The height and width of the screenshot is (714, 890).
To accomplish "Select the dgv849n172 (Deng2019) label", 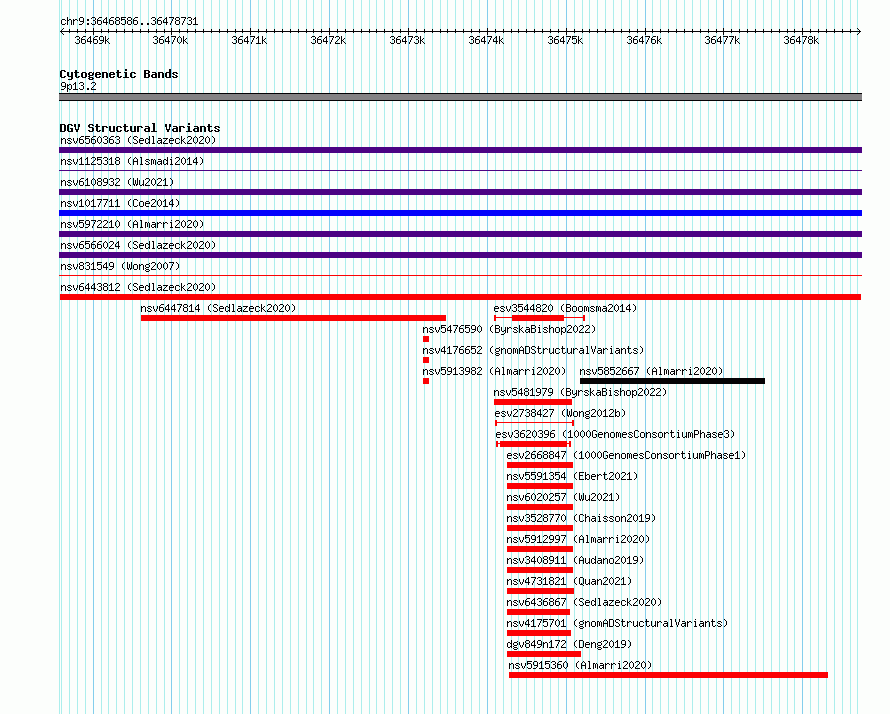I will tap(569, 644).
